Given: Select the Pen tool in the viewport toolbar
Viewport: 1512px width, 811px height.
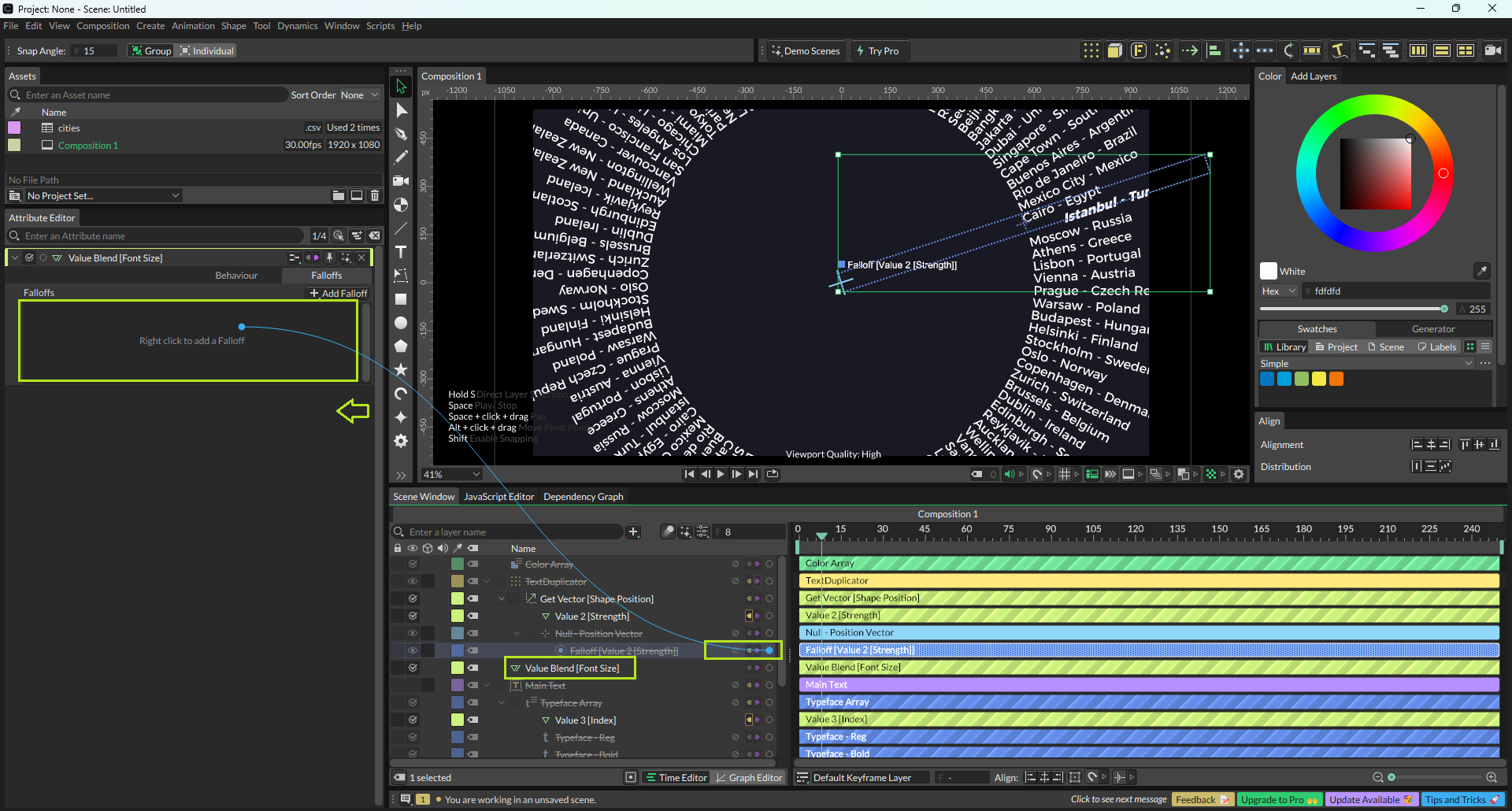Looking at the screenshot, I should tap(401, 134).
